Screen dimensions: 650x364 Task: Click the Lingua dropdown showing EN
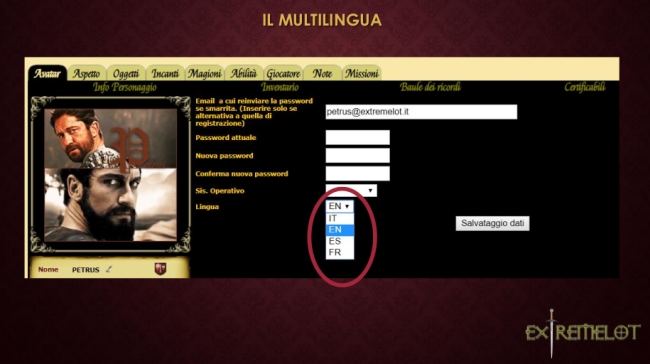click(340, 206)
